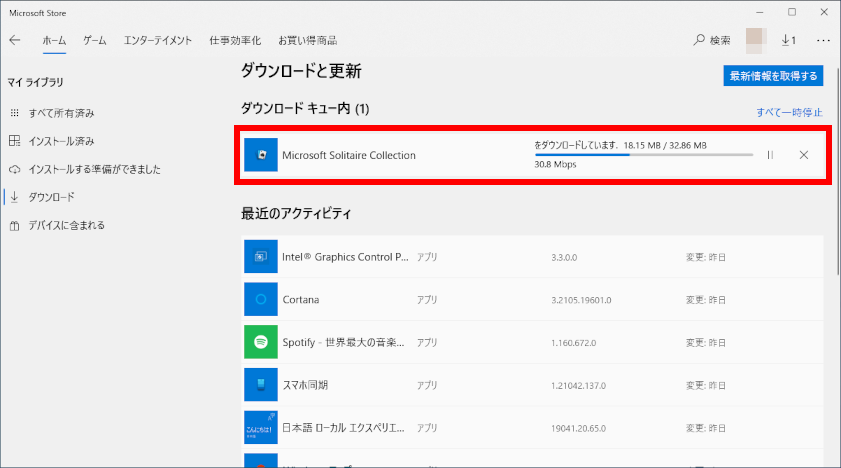This screenshot has width=841, height=468.
Task: Cancel the Microsoft Solitaire Collection download
Action: coord(803,155)
